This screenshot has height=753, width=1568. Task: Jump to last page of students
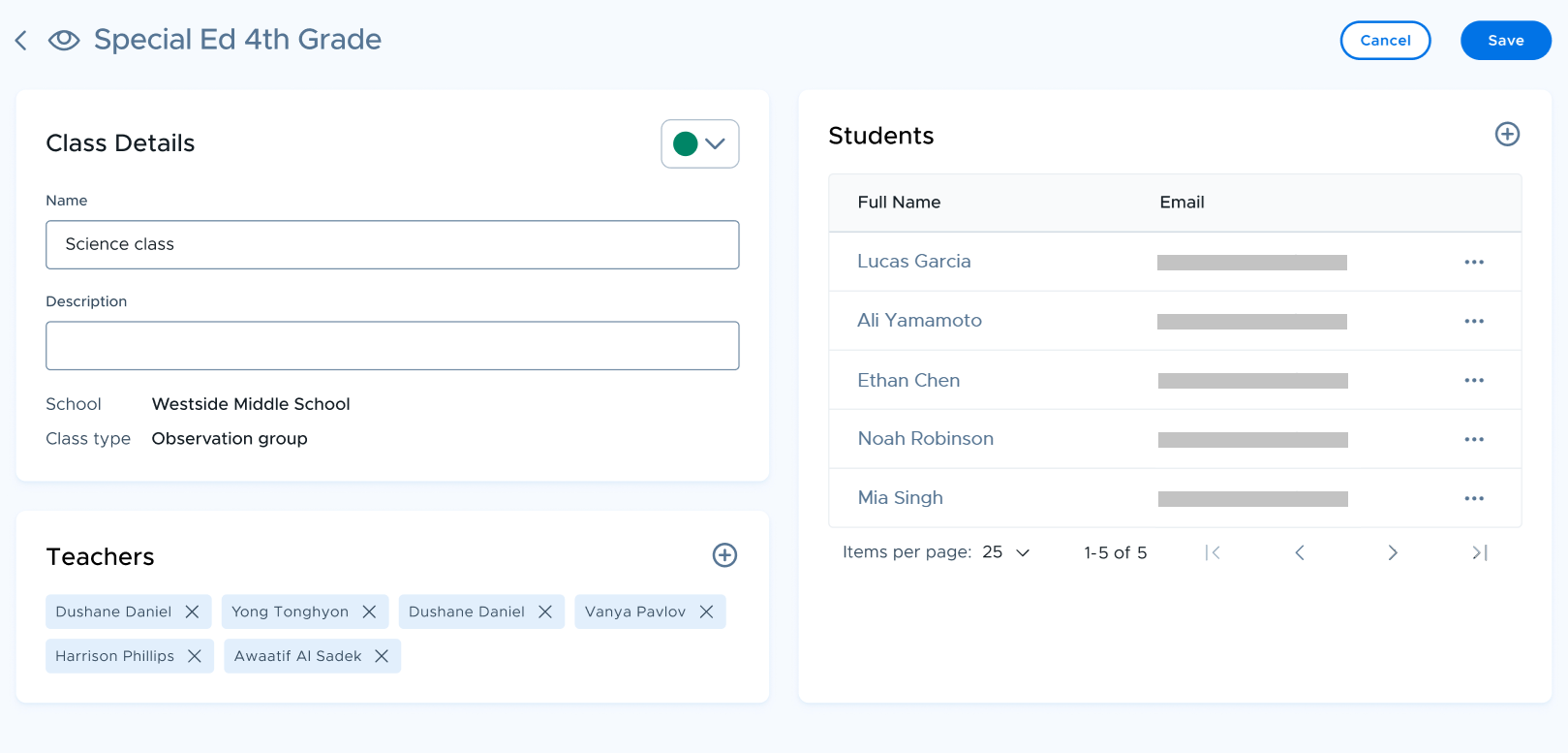click(x=1480, y=552)
